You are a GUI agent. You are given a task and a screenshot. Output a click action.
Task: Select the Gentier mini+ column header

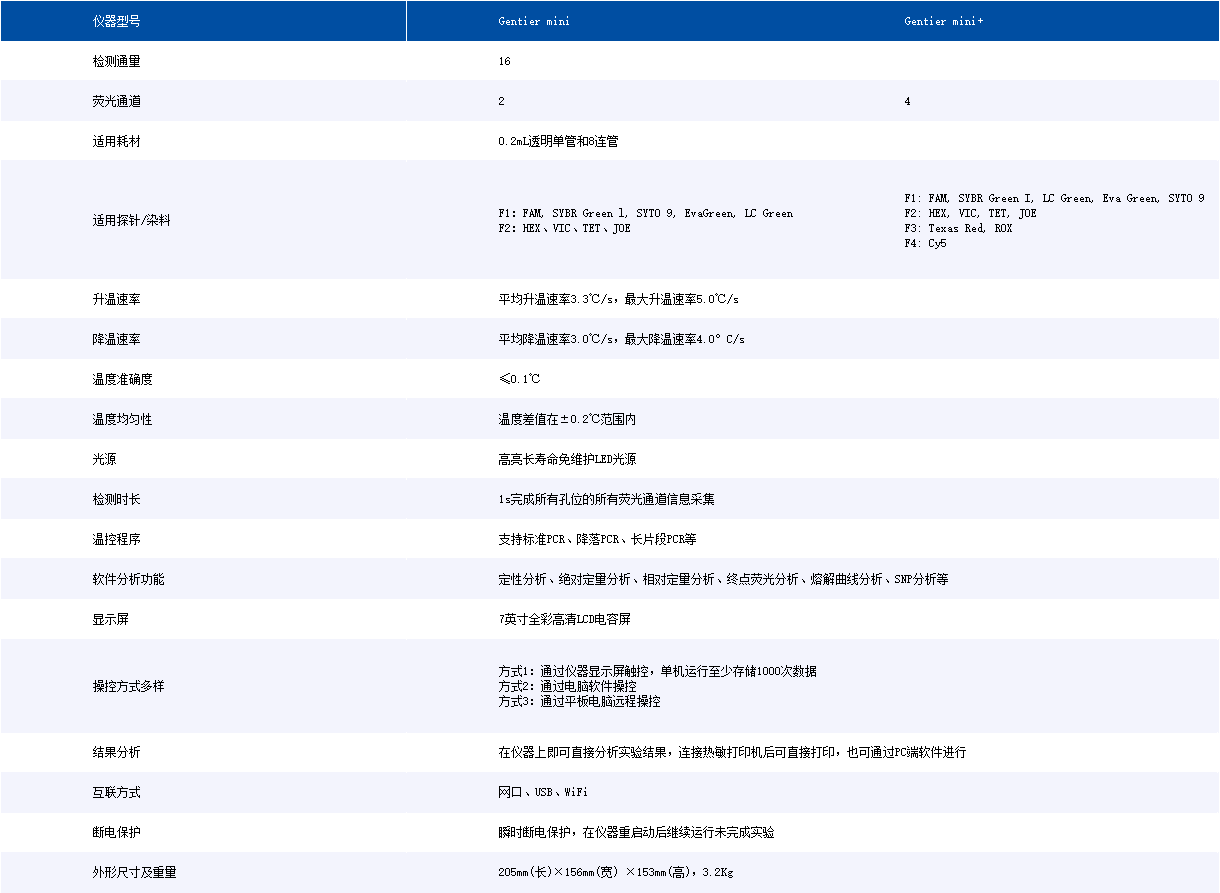(x=943, y=21)
